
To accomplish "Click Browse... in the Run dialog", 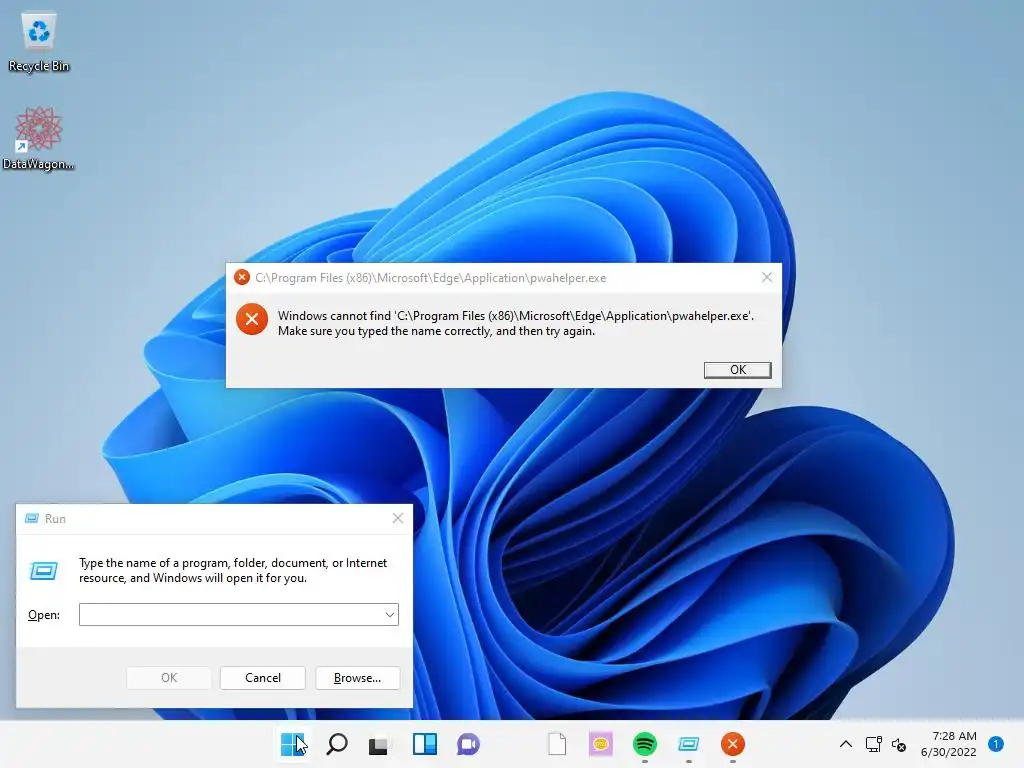I will click(357, 678).
